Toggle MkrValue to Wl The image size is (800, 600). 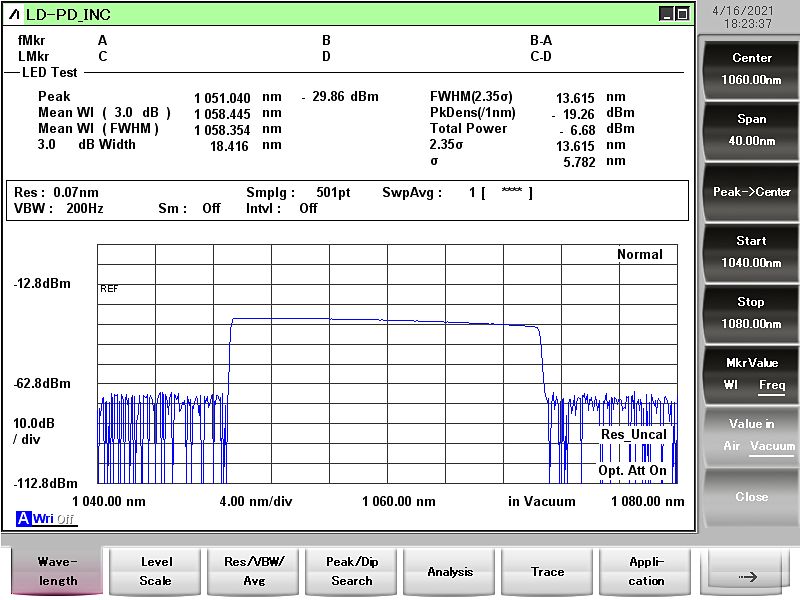point(731,385)
